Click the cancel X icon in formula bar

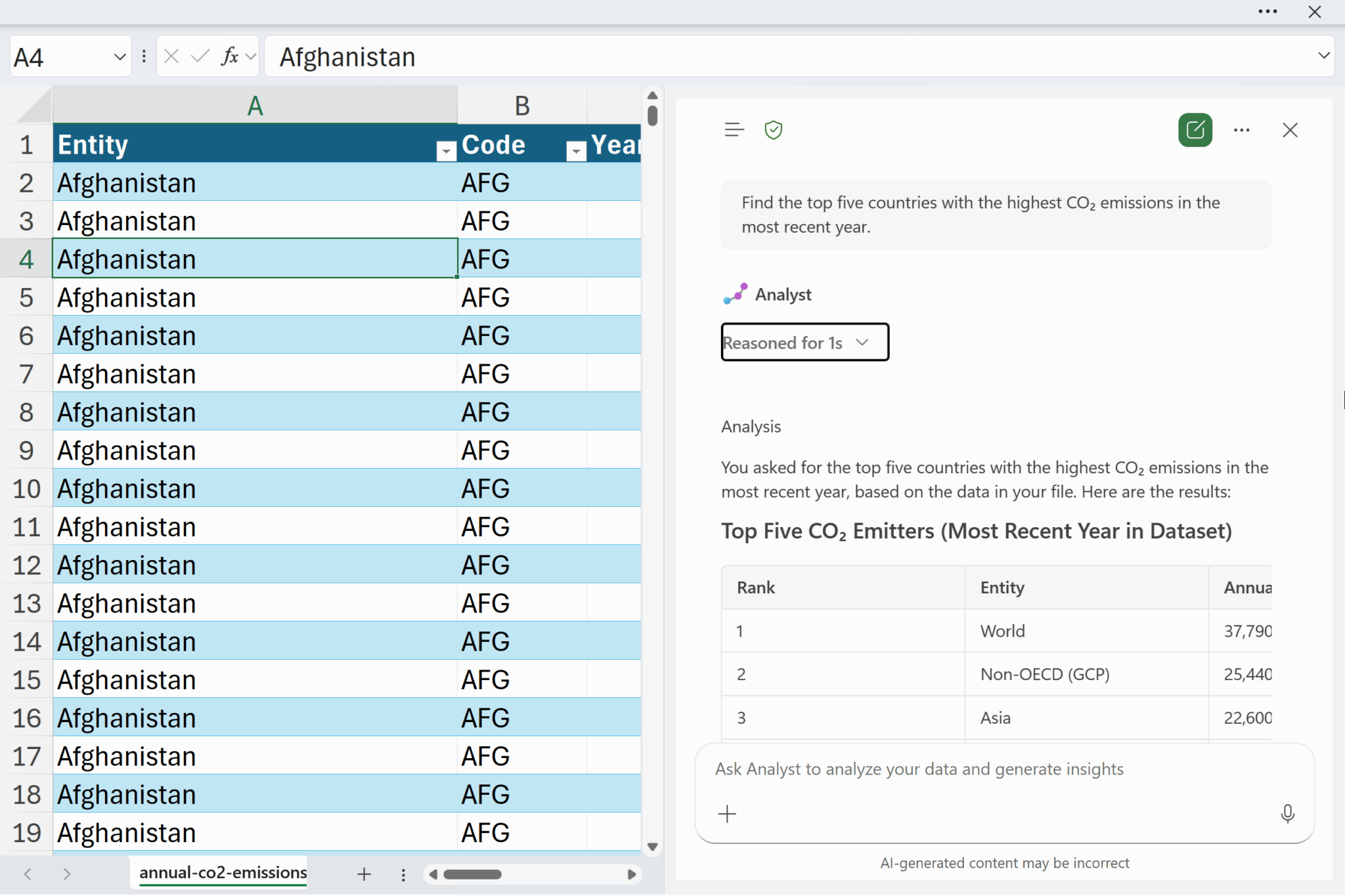(171, 56)
